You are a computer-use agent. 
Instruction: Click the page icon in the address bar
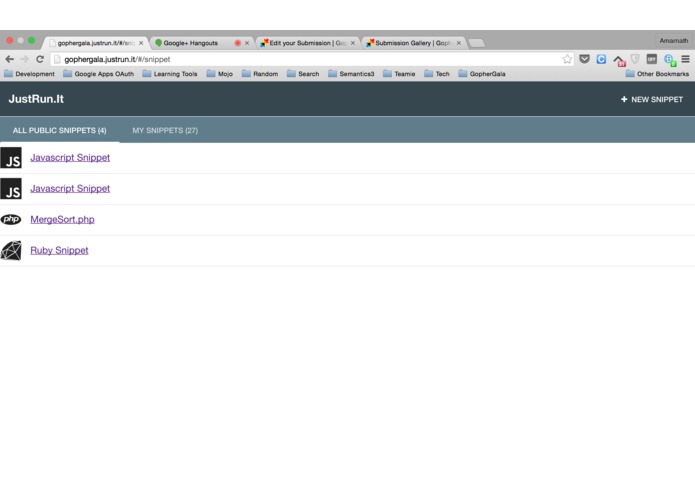(x=57, y=59)
